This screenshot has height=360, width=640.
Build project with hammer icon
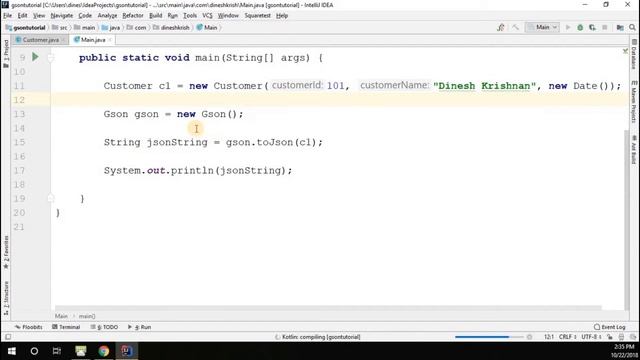(x=515, y=27)
